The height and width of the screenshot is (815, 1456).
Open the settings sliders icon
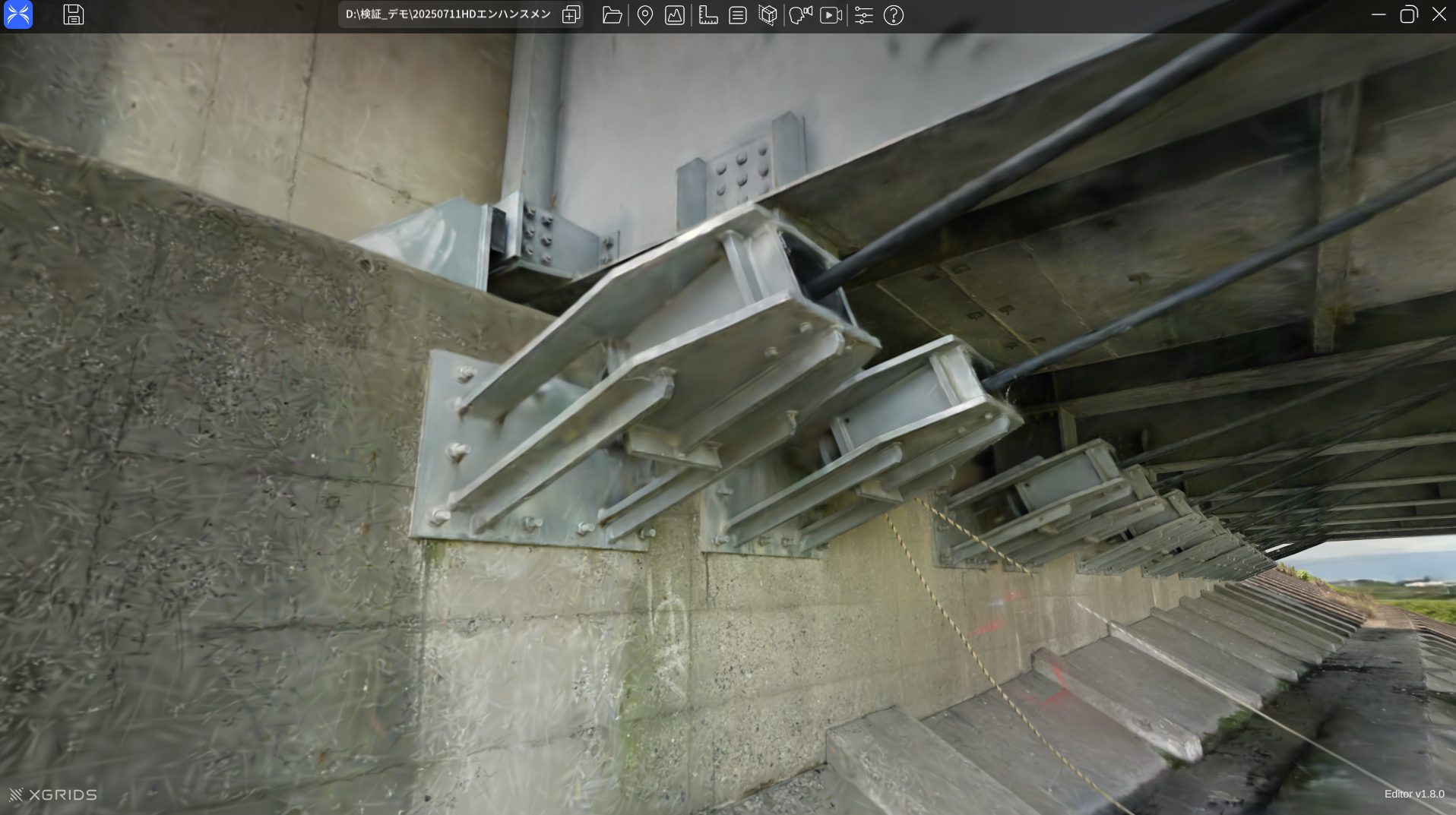863,15
